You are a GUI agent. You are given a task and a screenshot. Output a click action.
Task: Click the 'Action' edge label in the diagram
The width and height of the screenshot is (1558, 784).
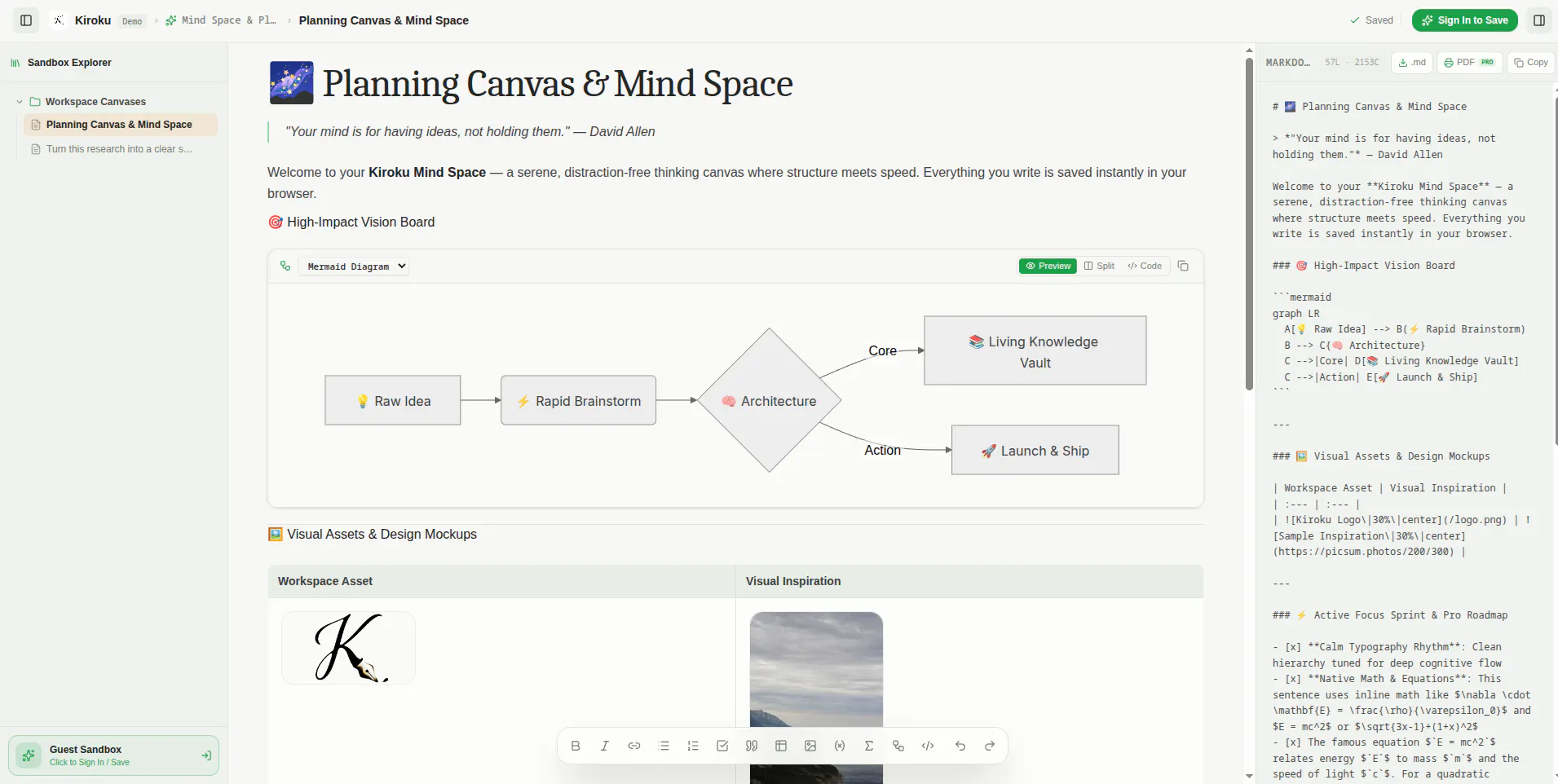(882, 450)
